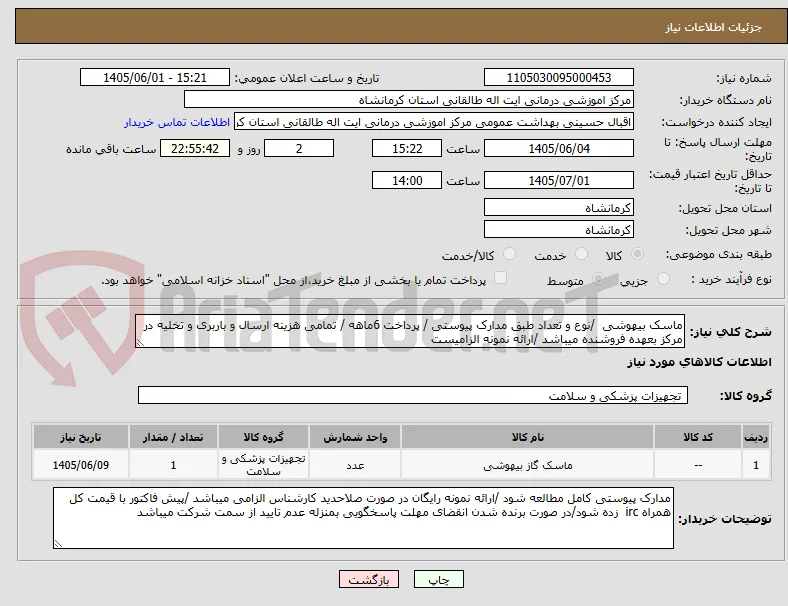The height and width of the screenshot is (606, 788).
Task: Click the response deadline date 1405/06/04
Action: pyautogui.click(x=558, y=149)
